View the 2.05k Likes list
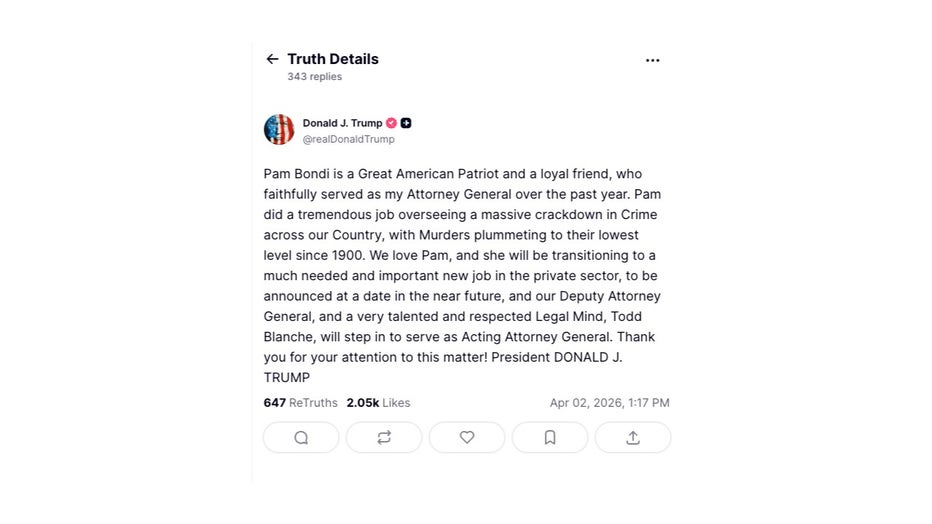The width and height of the screenshot is (932, 524). [x=378, y=403]
